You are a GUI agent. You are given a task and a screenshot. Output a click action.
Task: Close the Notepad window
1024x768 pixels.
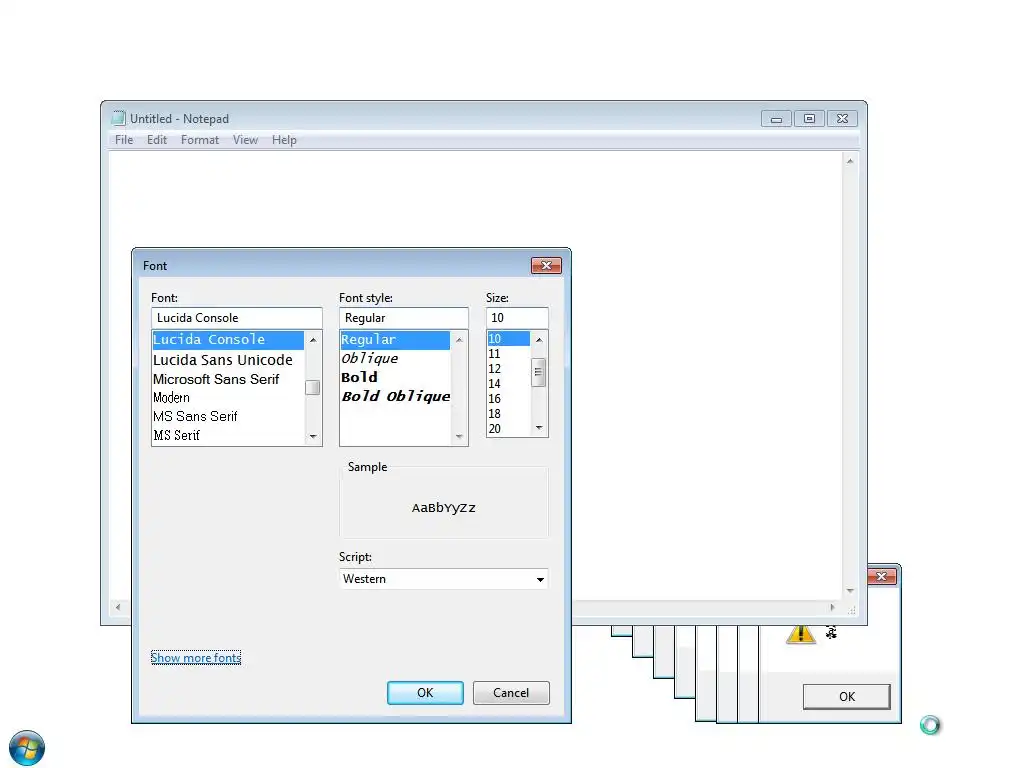[x=842, y=119]
